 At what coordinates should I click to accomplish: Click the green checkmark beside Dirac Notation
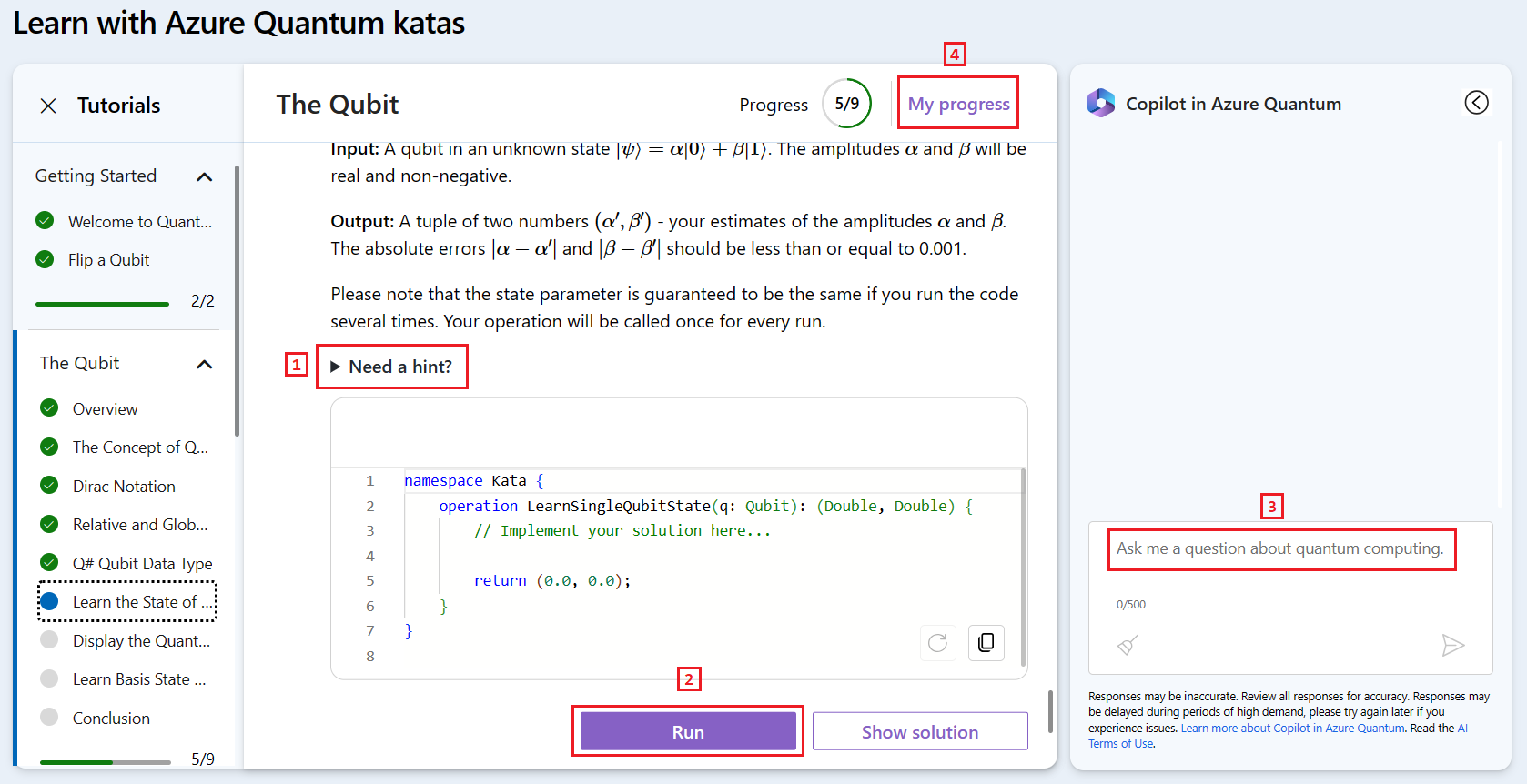pyautogui.click(x=49, y=485)
